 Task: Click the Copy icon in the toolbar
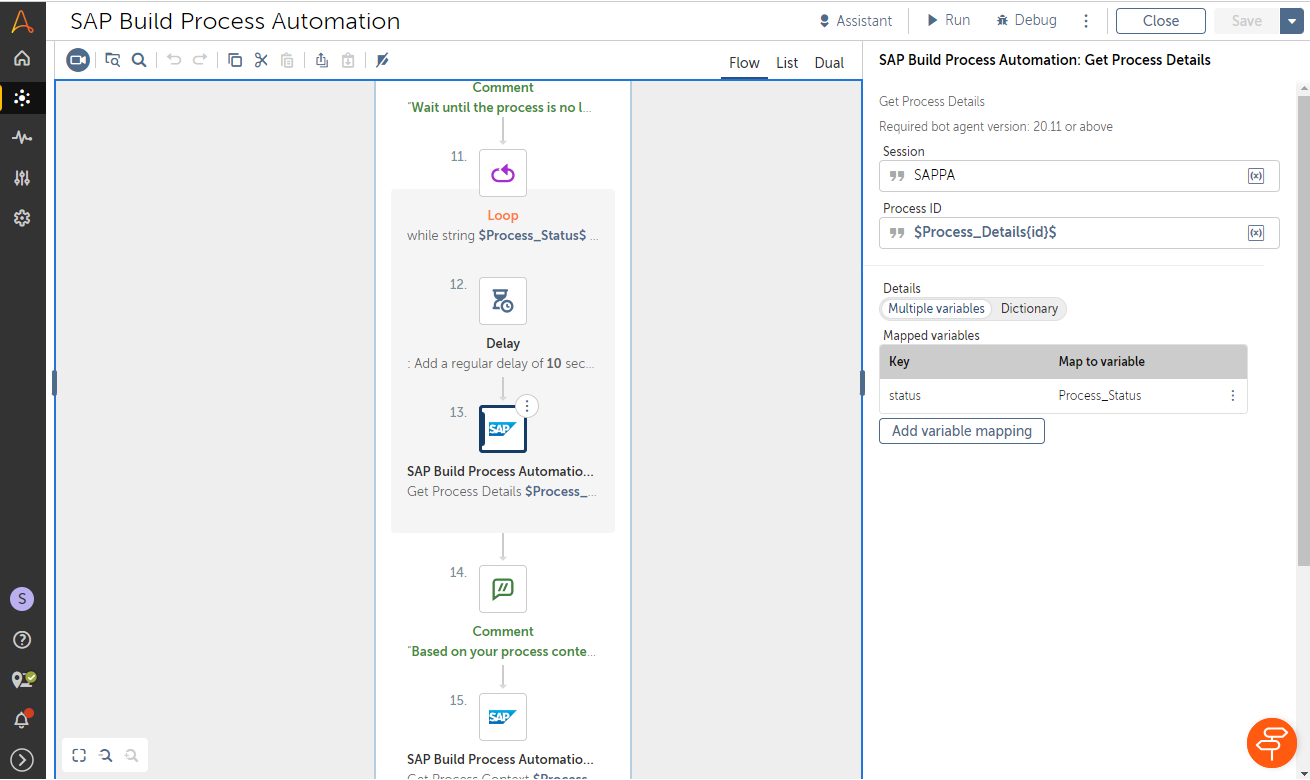click(235, 60)
